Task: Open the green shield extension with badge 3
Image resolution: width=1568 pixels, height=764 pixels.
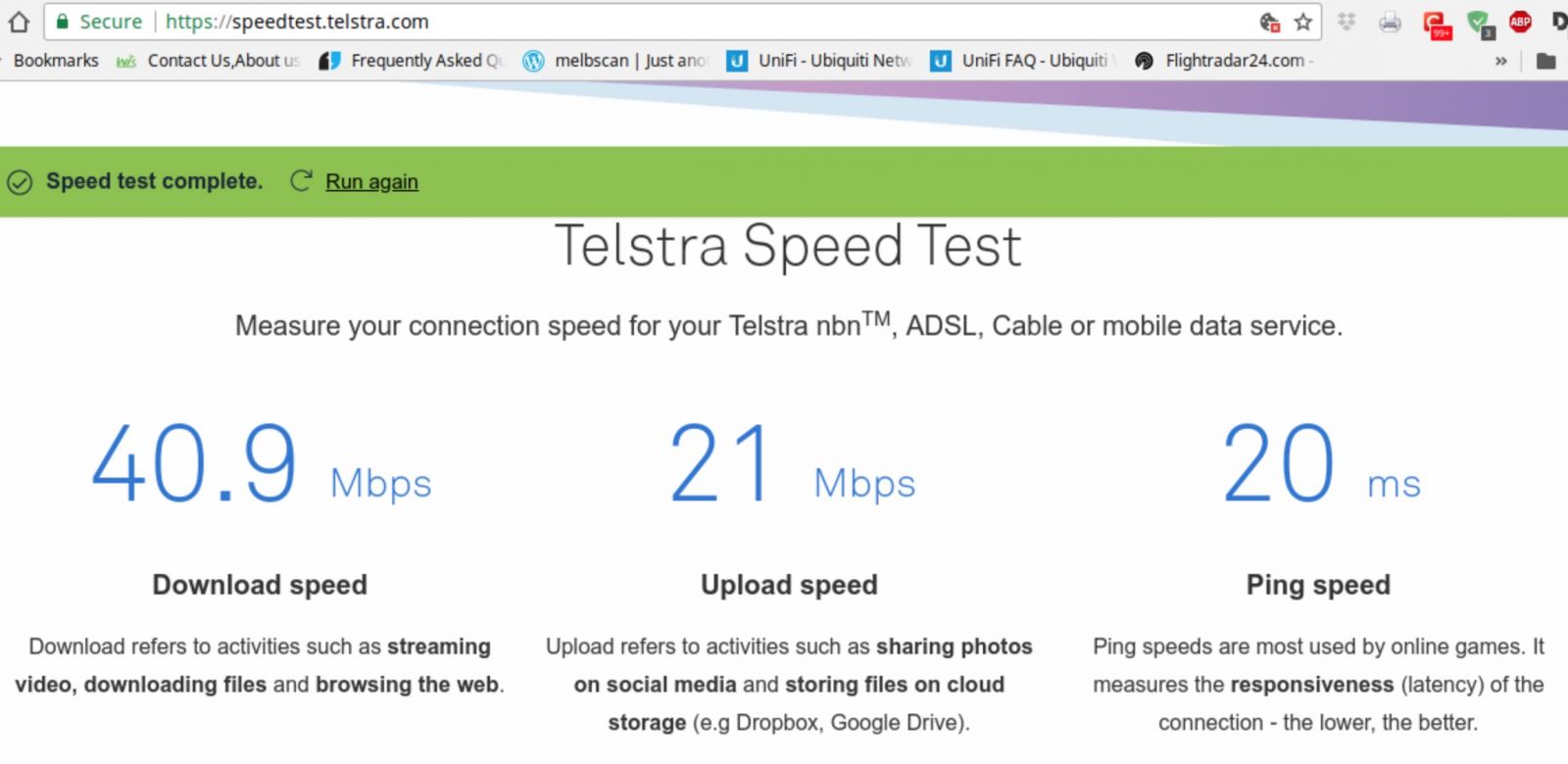Action: click(1479, 24)
